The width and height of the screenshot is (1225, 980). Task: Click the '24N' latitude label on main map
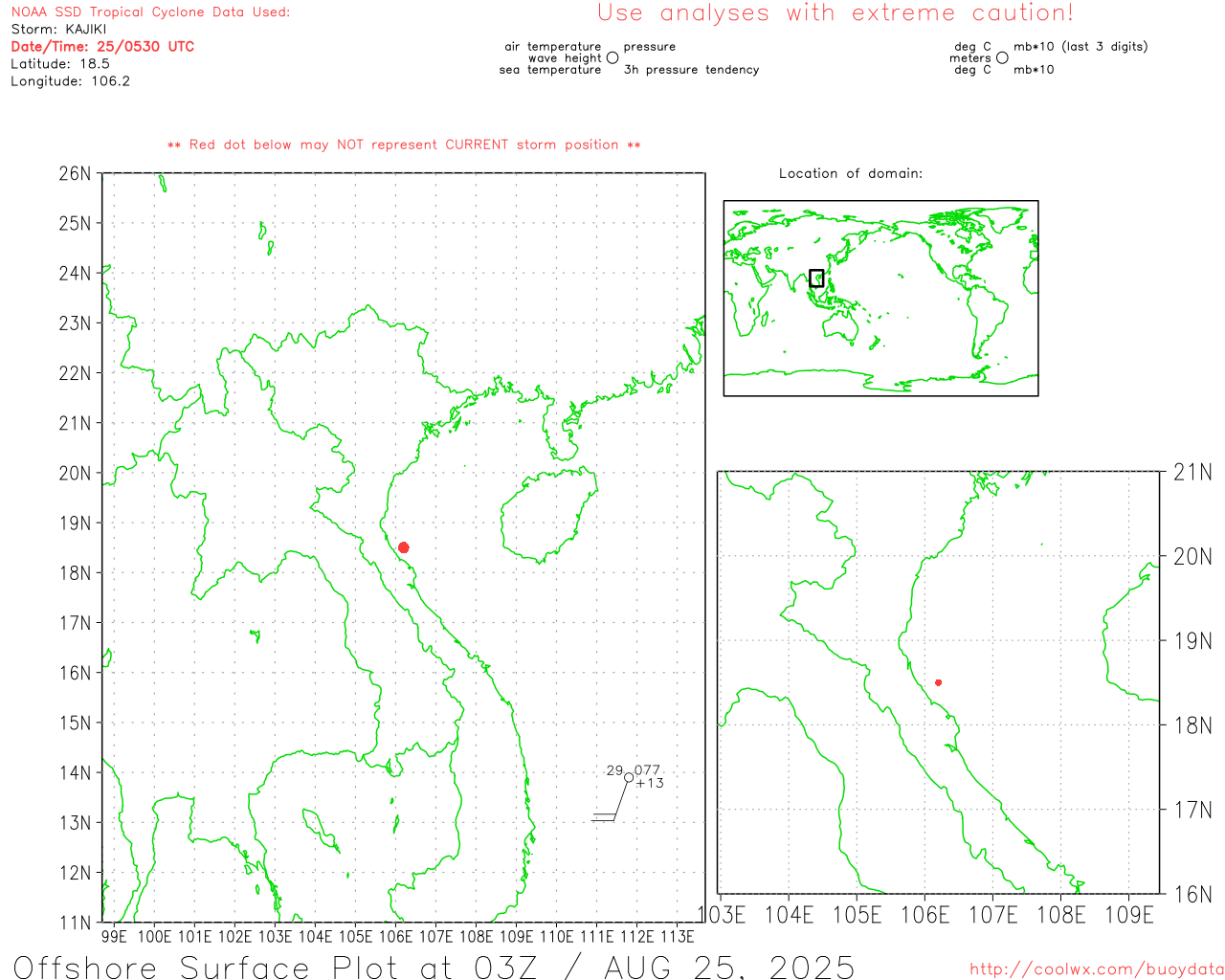(x=75, y=273)
